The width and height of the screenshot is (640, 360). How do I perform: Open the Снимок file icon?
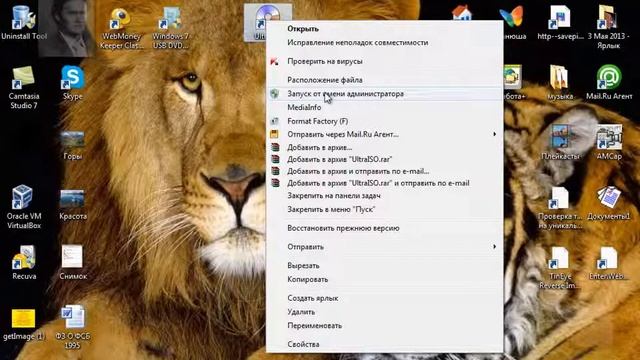coord(73,262)
